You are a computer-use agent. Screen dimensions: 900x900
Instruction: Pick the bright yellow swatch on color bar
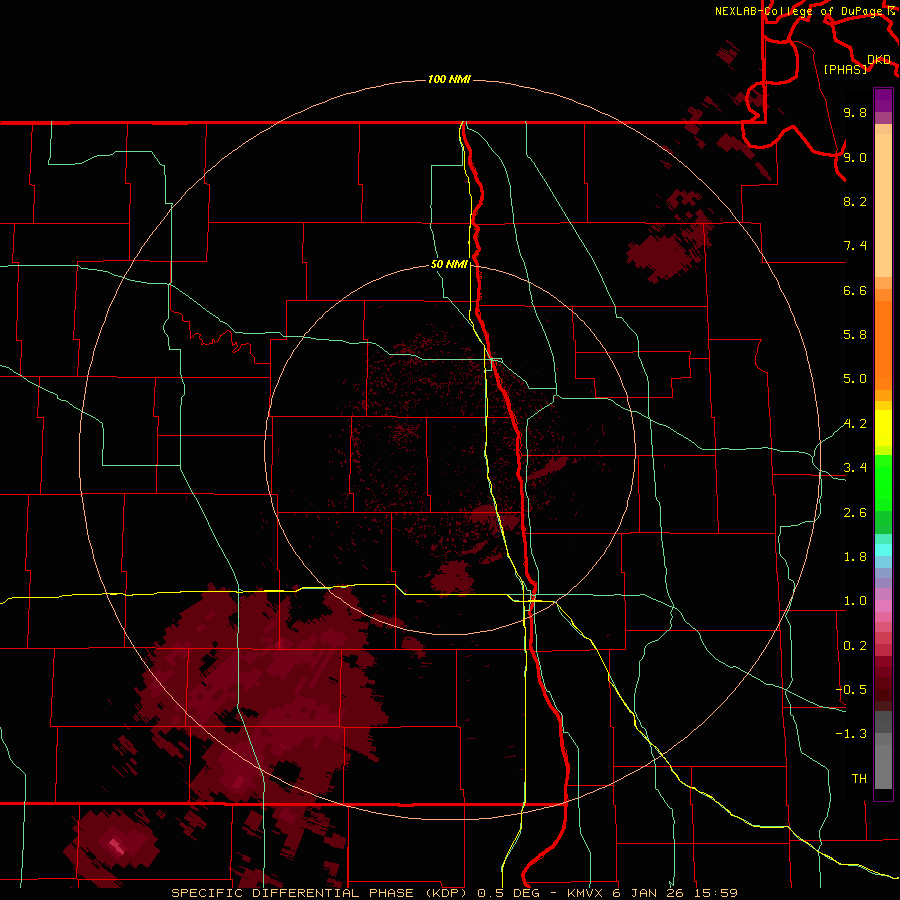[883, 428]
